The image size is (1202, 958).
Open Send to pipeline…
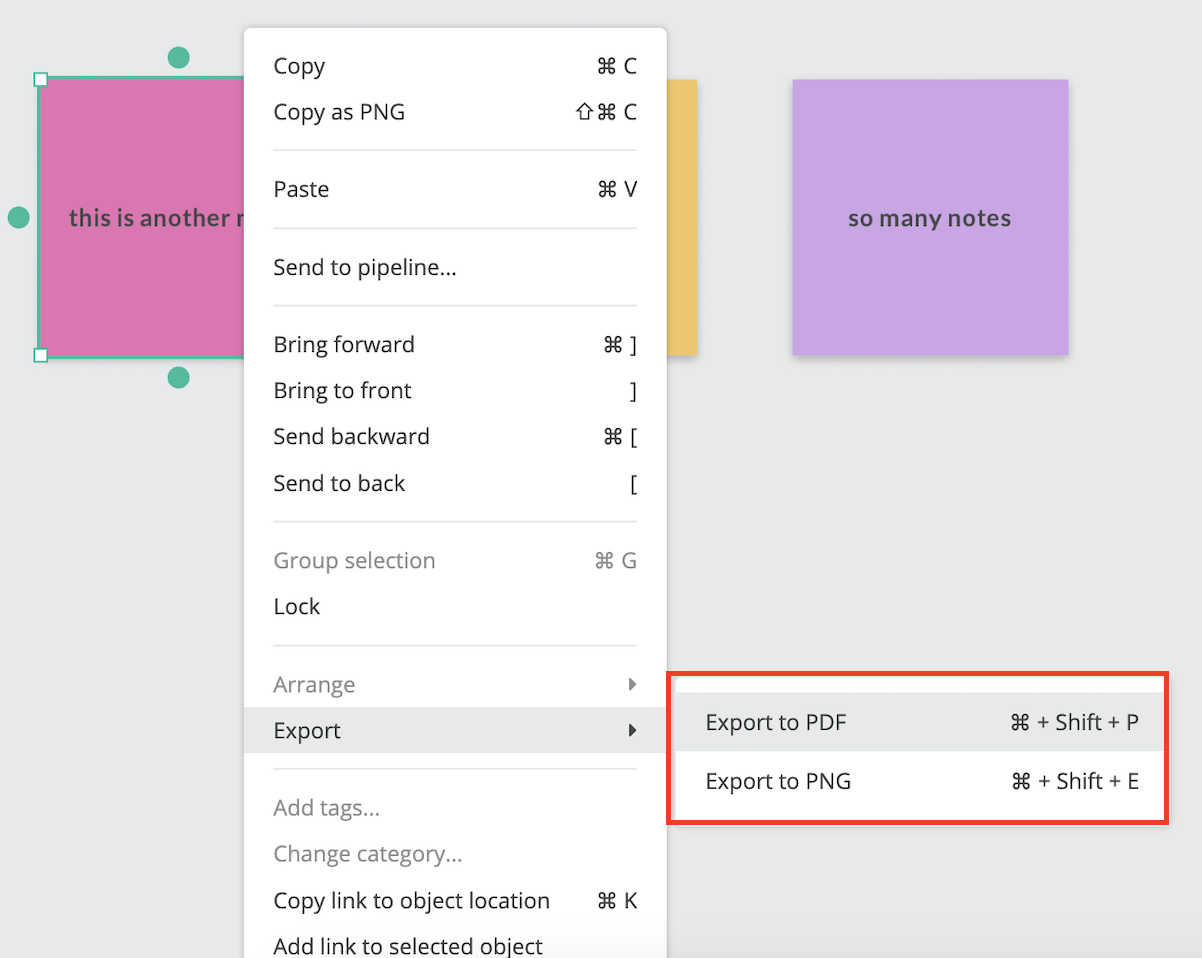[x=455, y=267]
